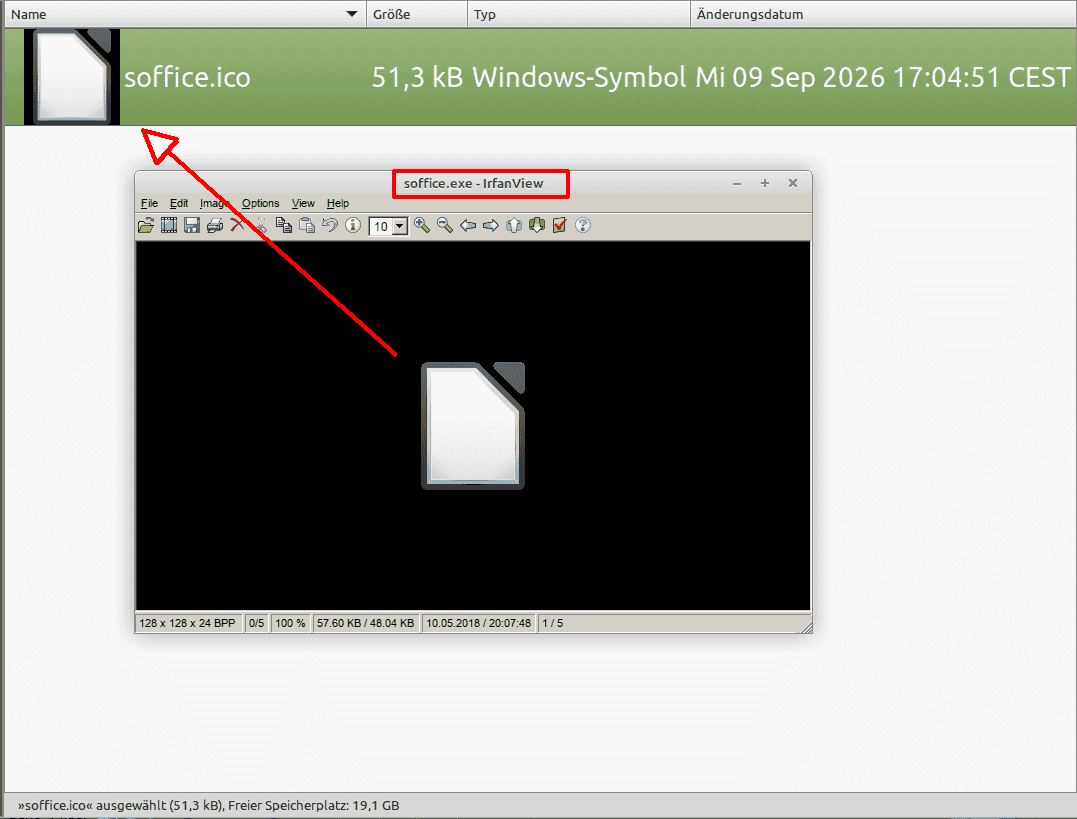Screen dimensions: 1077x819
Task: Click status bar date 10.05.2018 / 20:07:48
Action: pyautogui.click(x=479, y=623)
